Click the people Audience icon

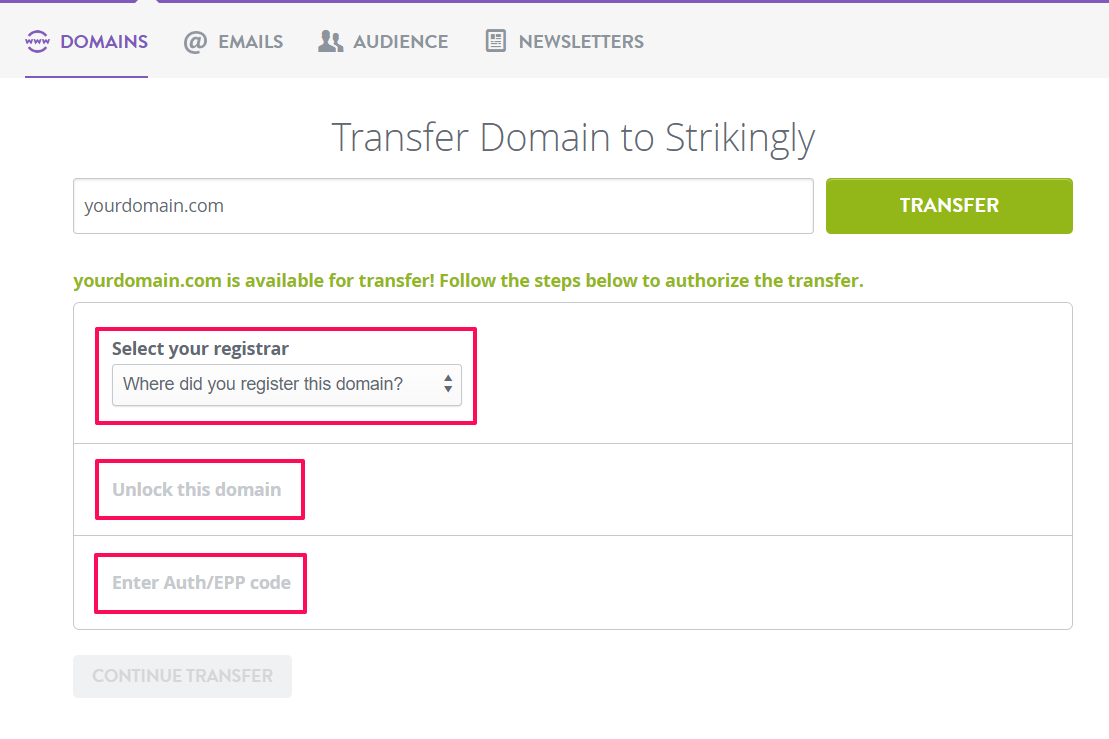pyautogui.click(x=330, y=42)
